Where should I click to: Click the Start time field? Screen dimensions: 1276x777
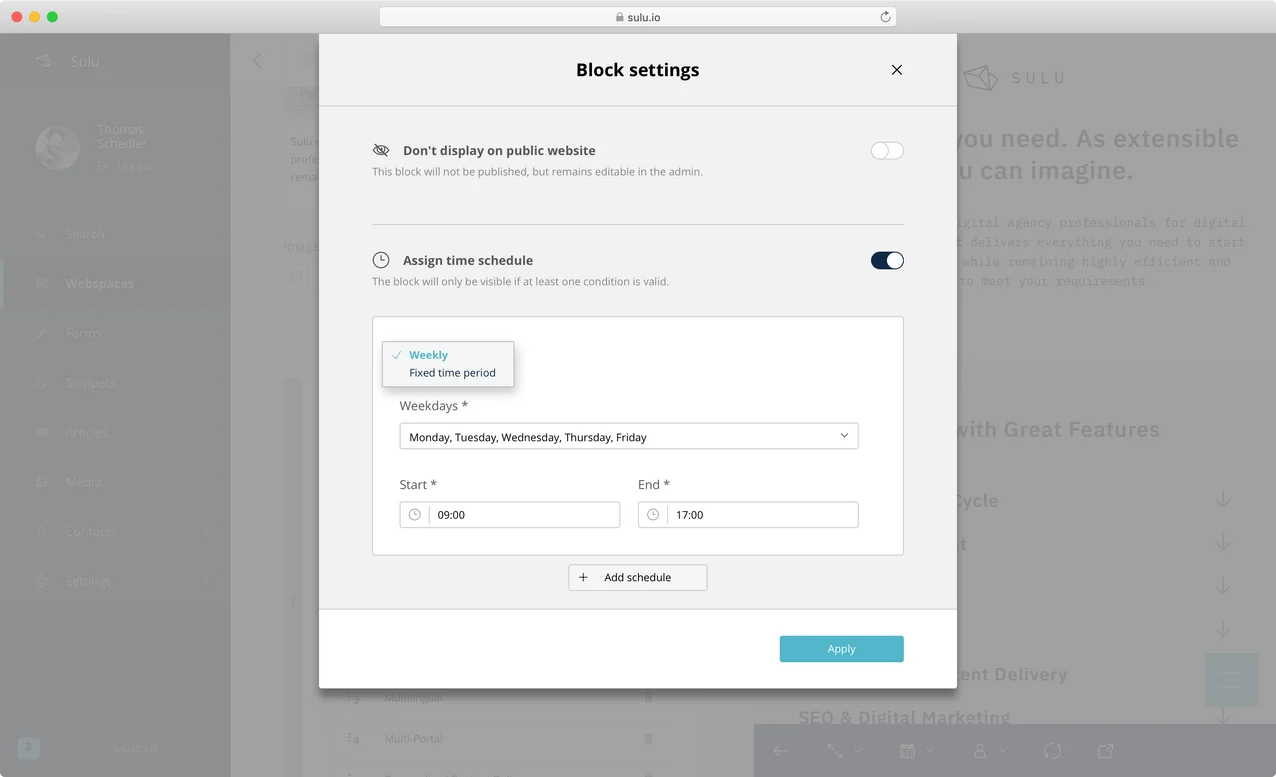click(x=524, y=515)
